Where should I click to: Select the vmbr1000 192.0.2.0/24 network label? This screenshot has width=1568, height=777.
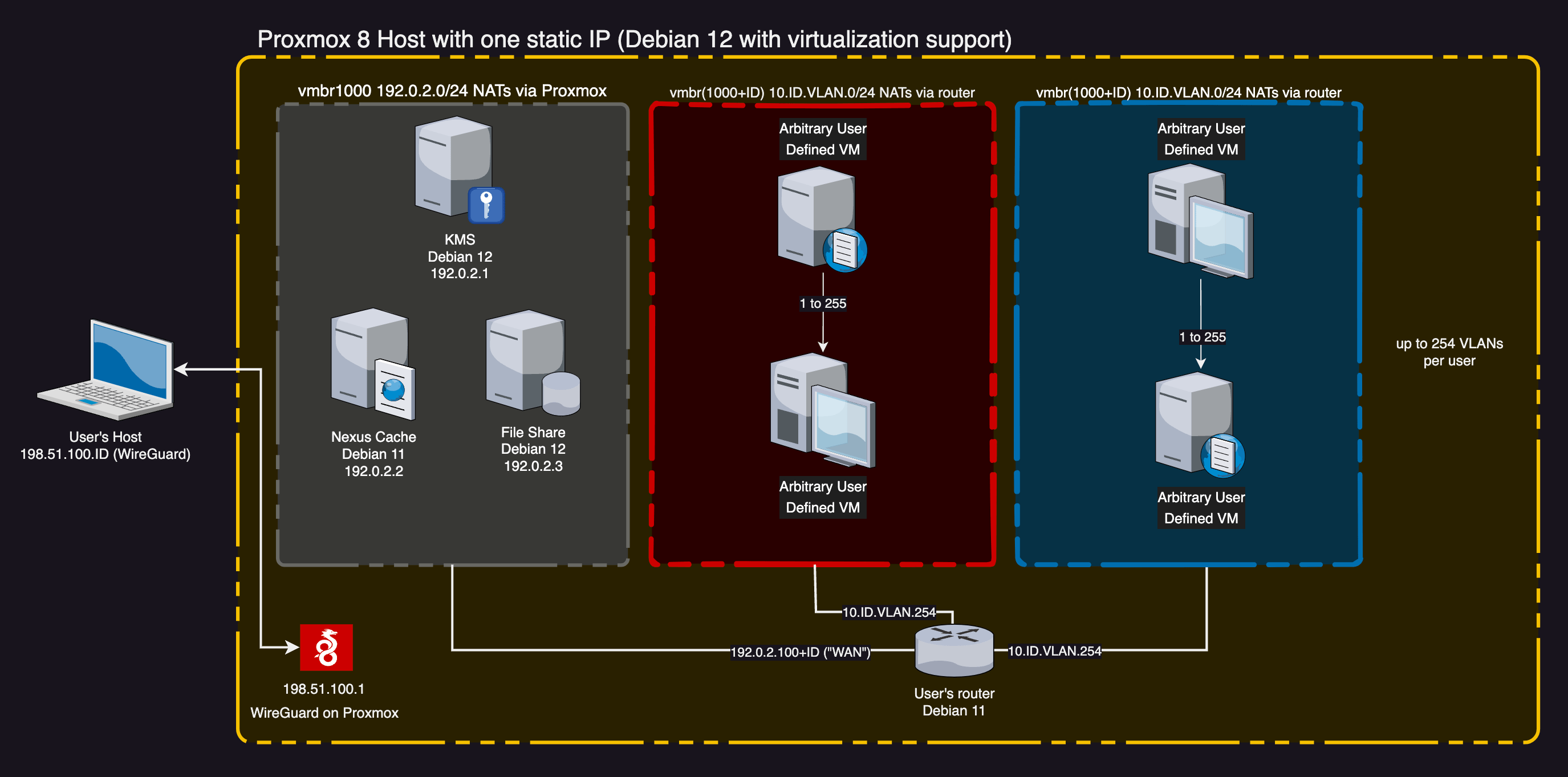coord(452,91)
